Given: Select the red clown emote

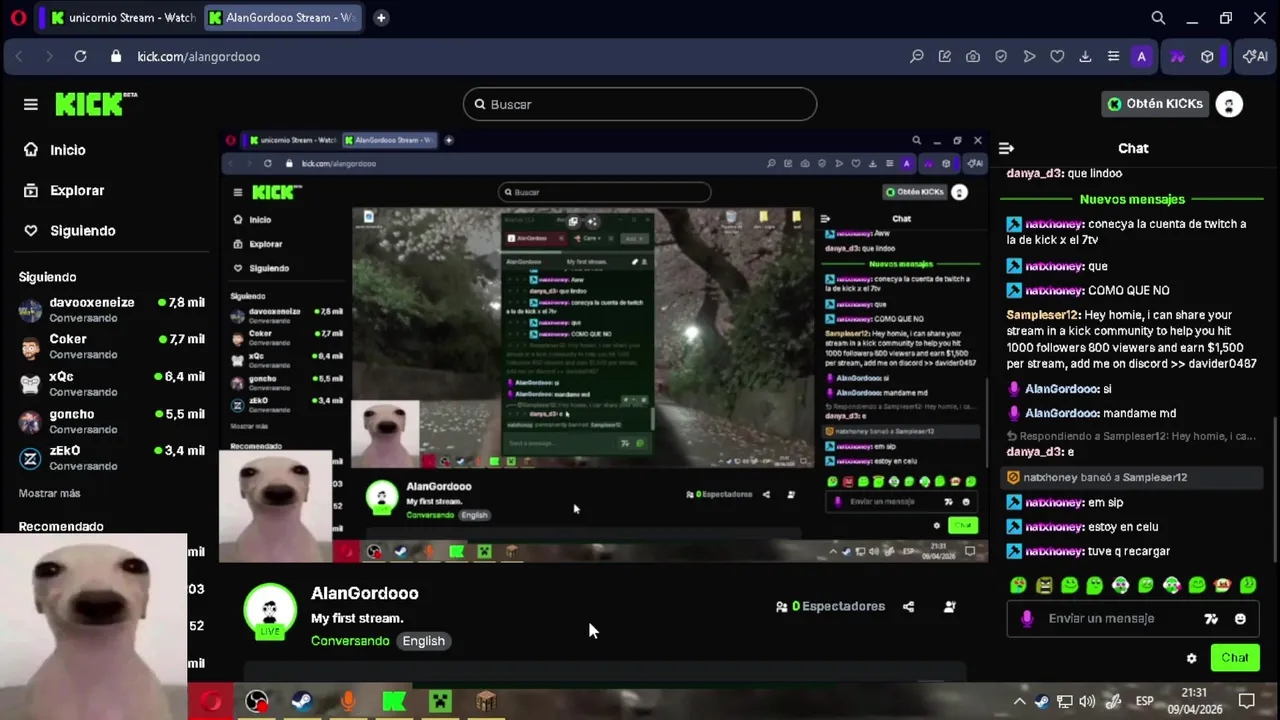Looking at the screenshot, I should coord(1222,585).
